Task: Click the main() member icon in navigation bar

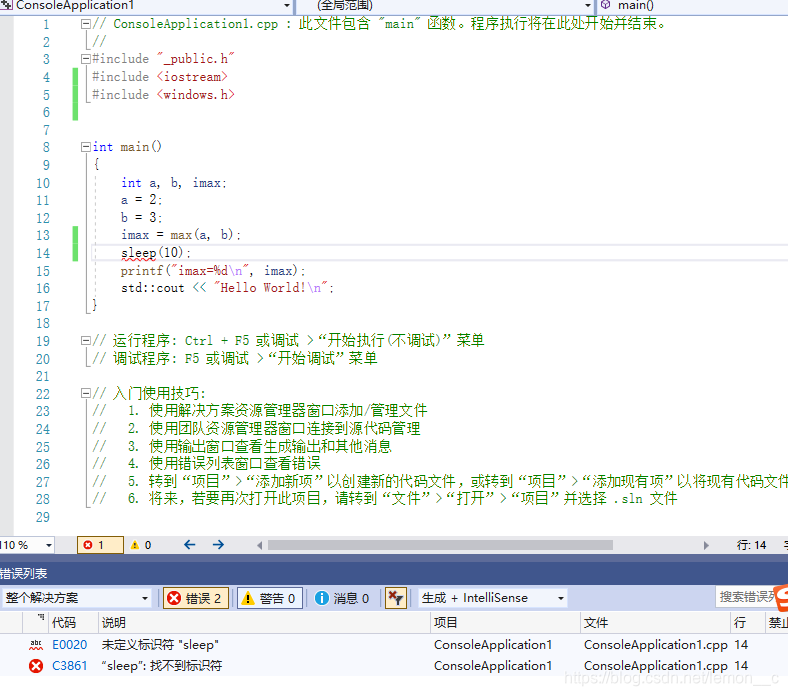Action: pyautogui.click(x=606, y=5)
